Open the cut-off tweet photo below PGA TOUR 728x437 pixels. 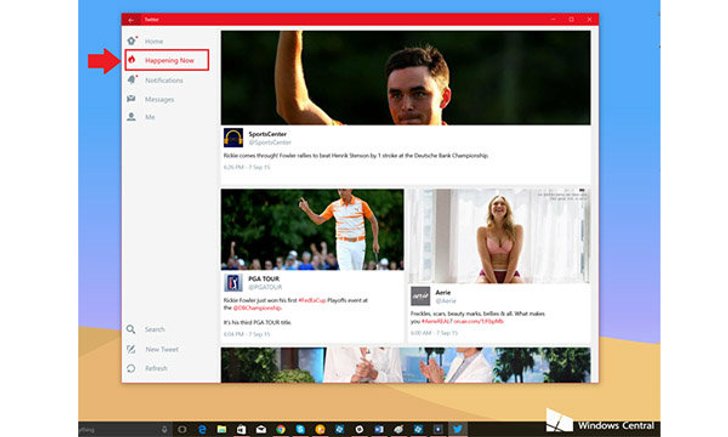pos(406,365)
